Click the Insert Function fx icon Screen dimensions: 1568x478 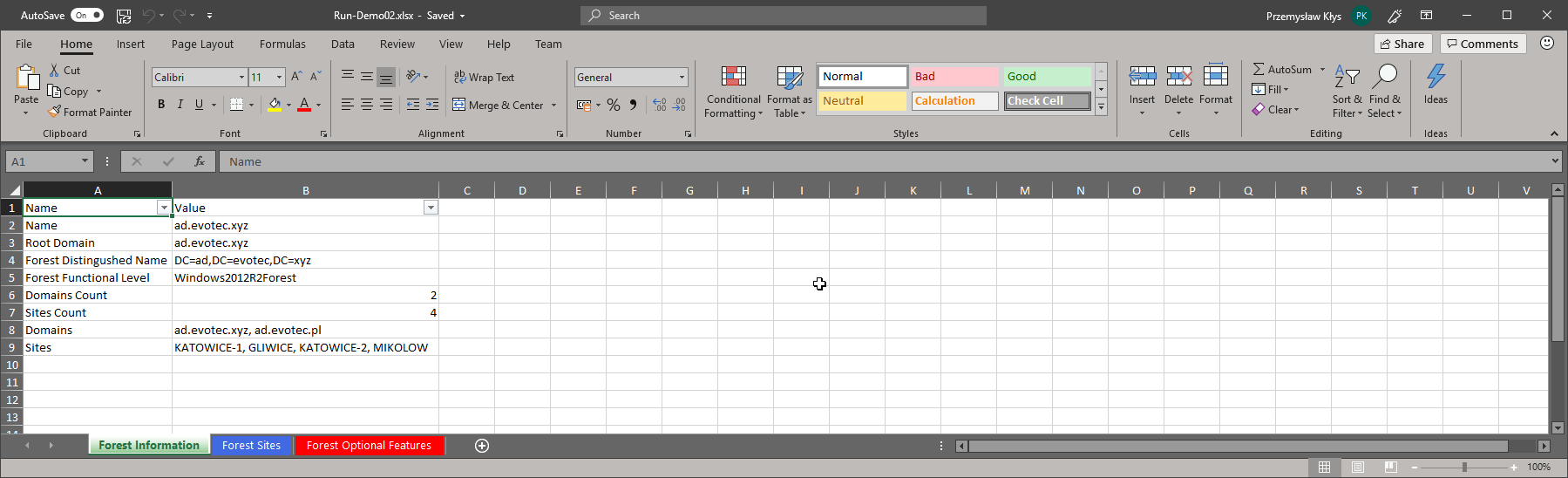pyautogui.click(x=200, y=161)
